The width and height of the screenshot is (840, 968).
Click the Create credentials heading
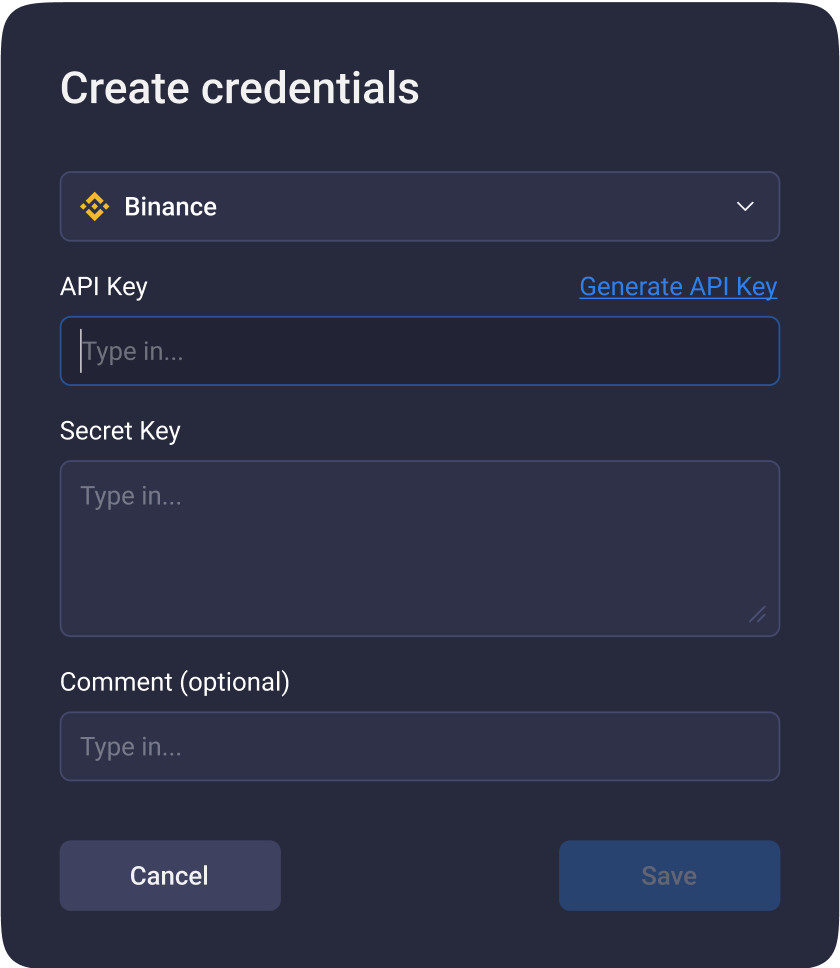[x=240, y=89]
